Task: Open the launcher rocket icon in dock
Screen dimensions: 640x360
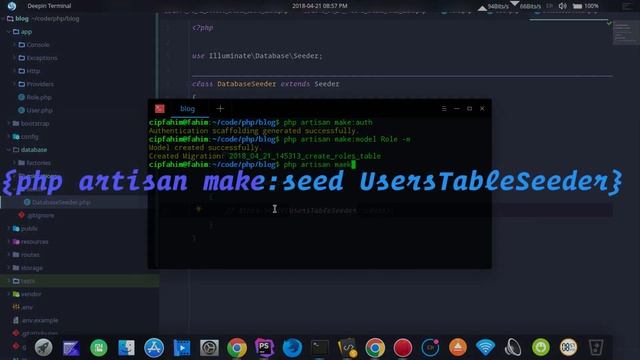Action: point(44,348)
